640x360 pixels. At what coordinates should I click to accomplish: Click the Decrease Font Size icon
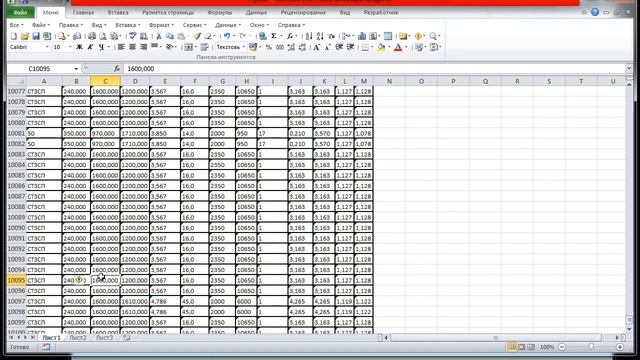(x=328, y=48)
